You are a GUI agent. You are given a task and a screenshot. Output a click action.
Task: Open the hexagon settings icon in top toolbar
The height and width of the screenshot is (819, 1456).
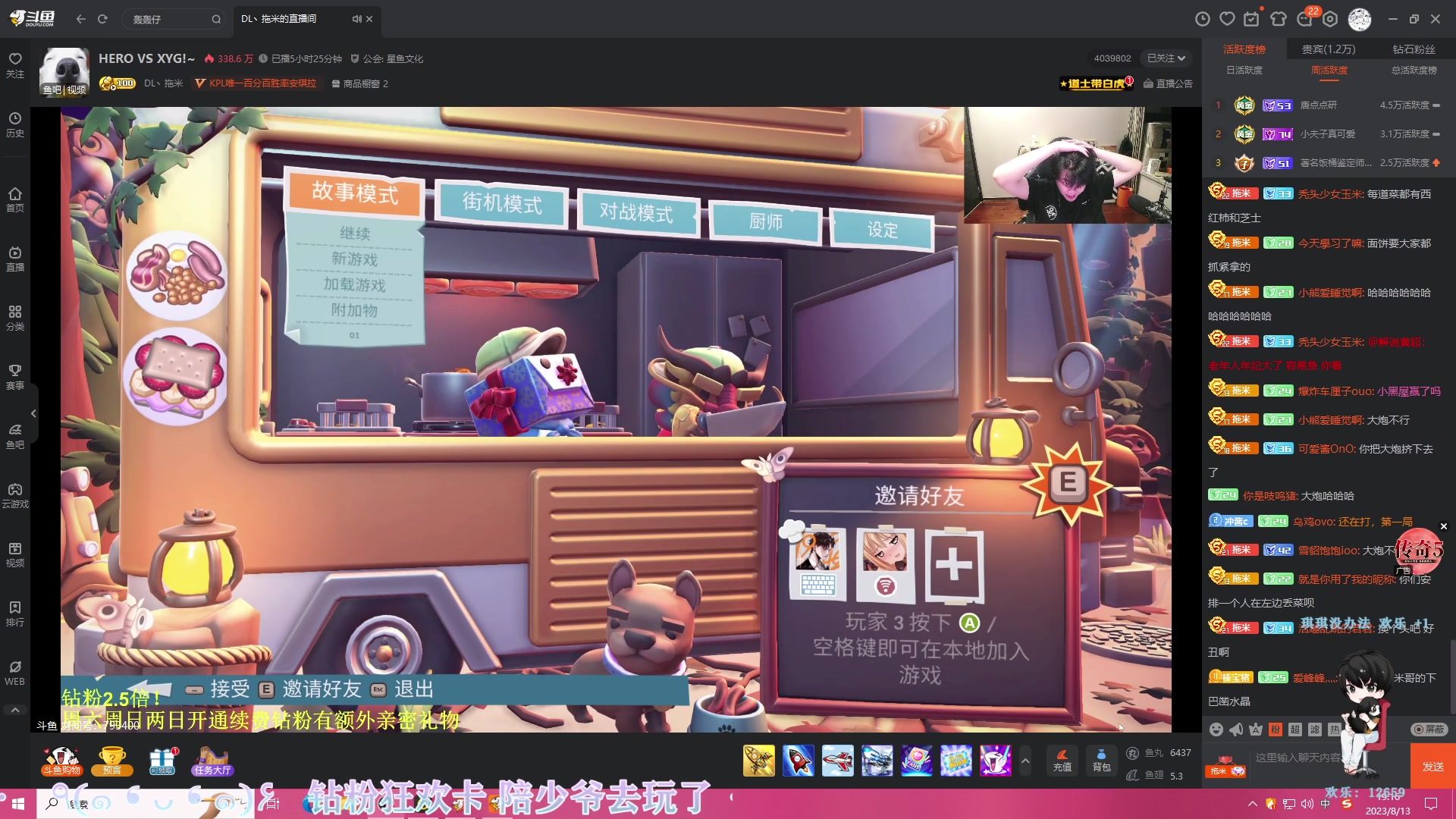click(x=1331, y=19)
